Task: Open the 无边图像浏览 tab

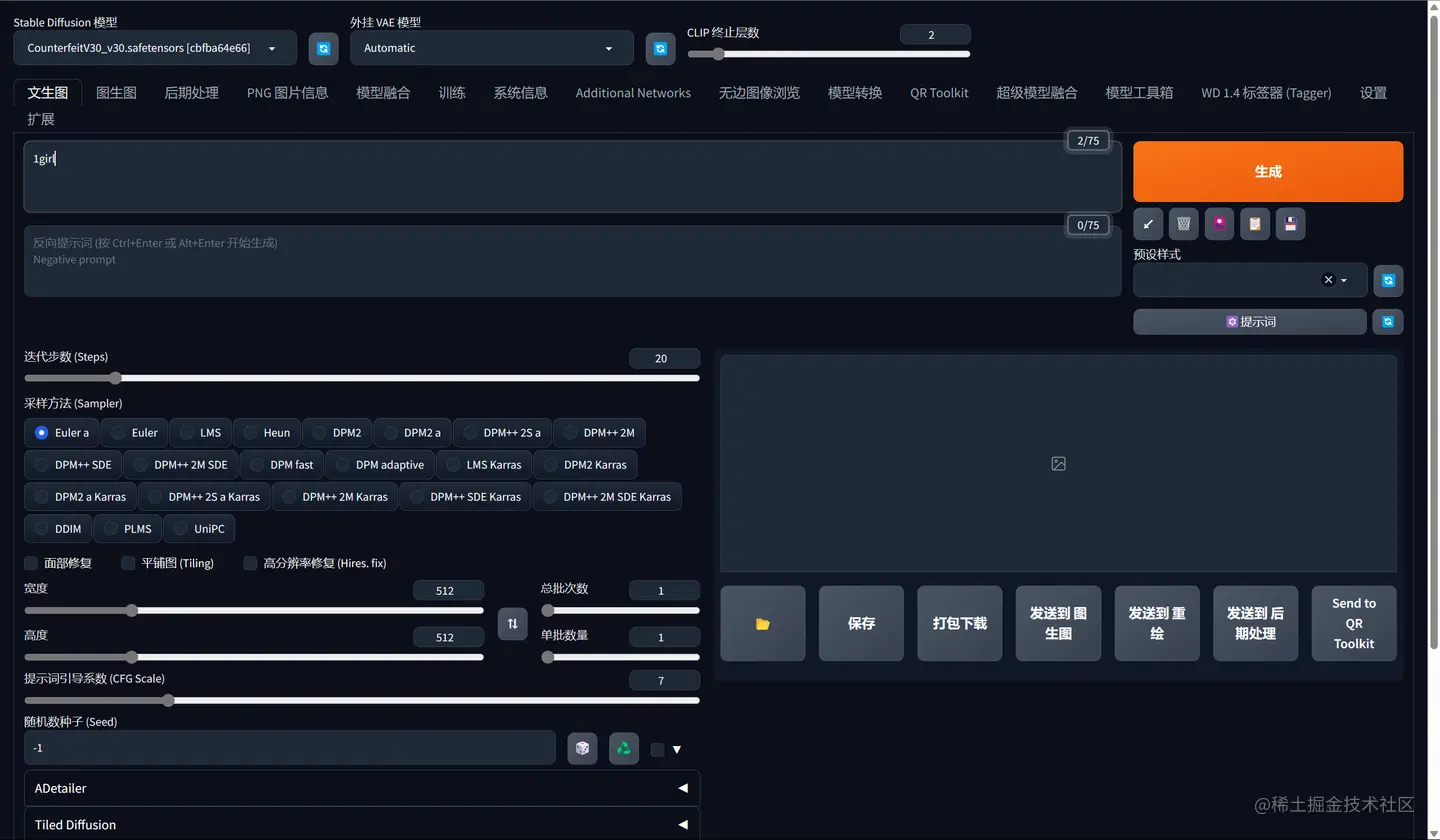Action: click(759, 93)
